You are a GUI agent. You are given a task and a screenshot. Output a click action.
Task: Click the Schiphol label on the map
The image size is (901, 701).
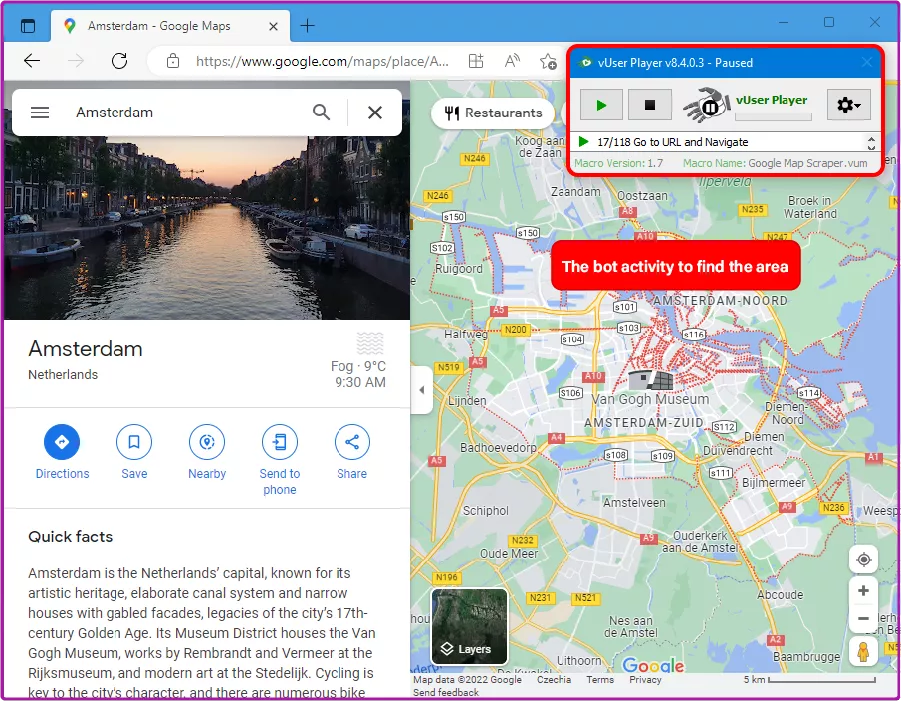tap(486, 511)
